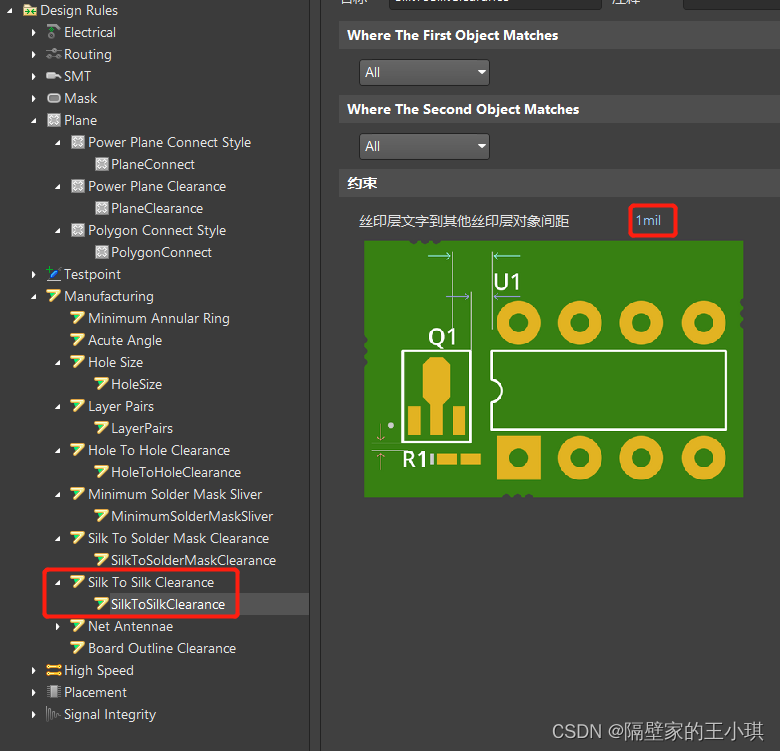Image resolution: width=780 pixels, height=751 pixels.
Task: Click the SMT category icon
Action: pos(53,76)
